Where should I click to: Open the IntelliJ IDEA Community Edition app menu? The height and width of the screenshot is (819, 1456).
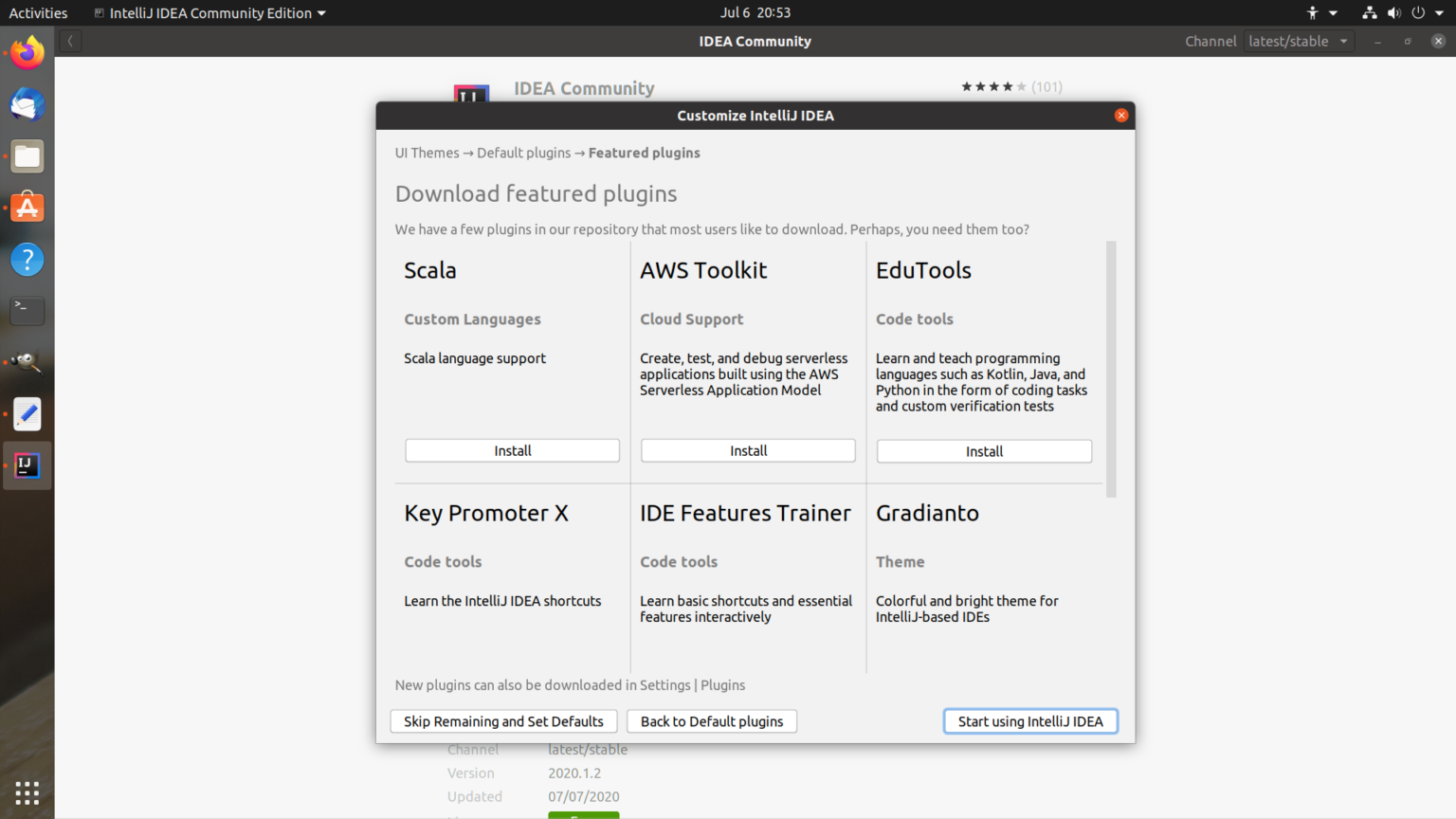coord(209,12)
